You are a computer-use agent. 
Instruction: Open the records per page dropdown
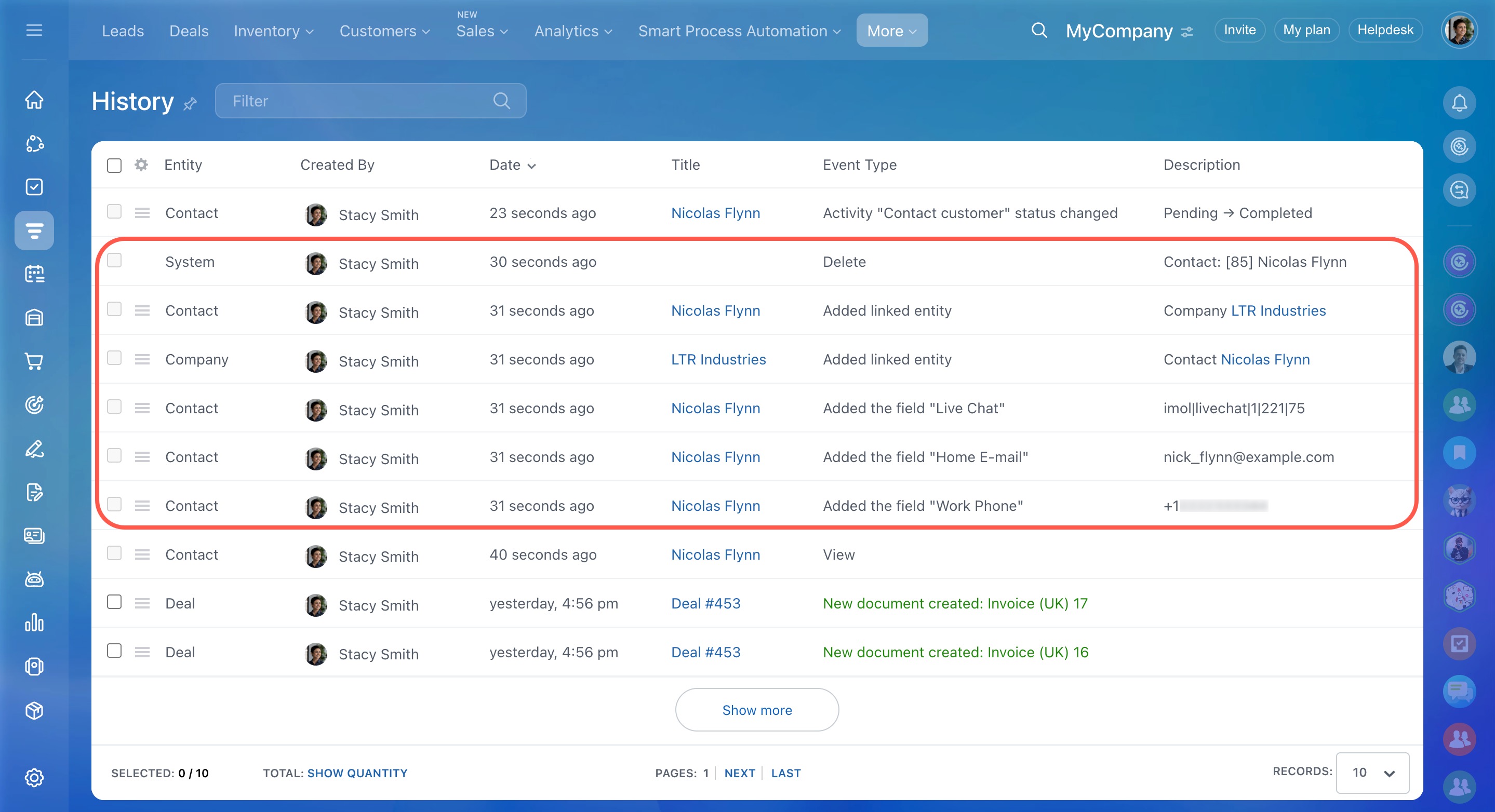(1372, 773)
